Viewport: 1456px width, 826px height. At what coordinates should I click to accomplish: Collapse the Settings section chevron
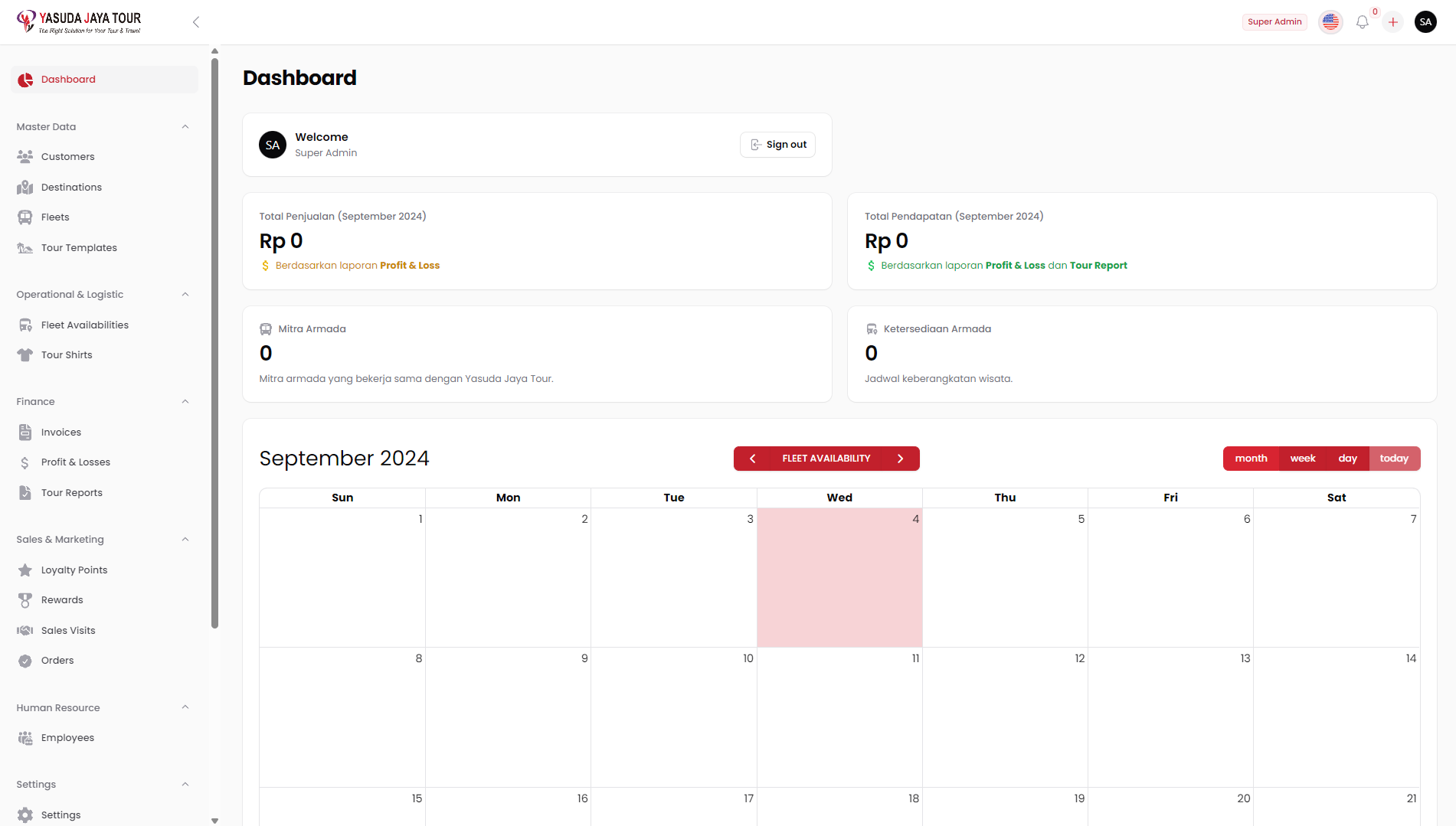coord(185,785)
